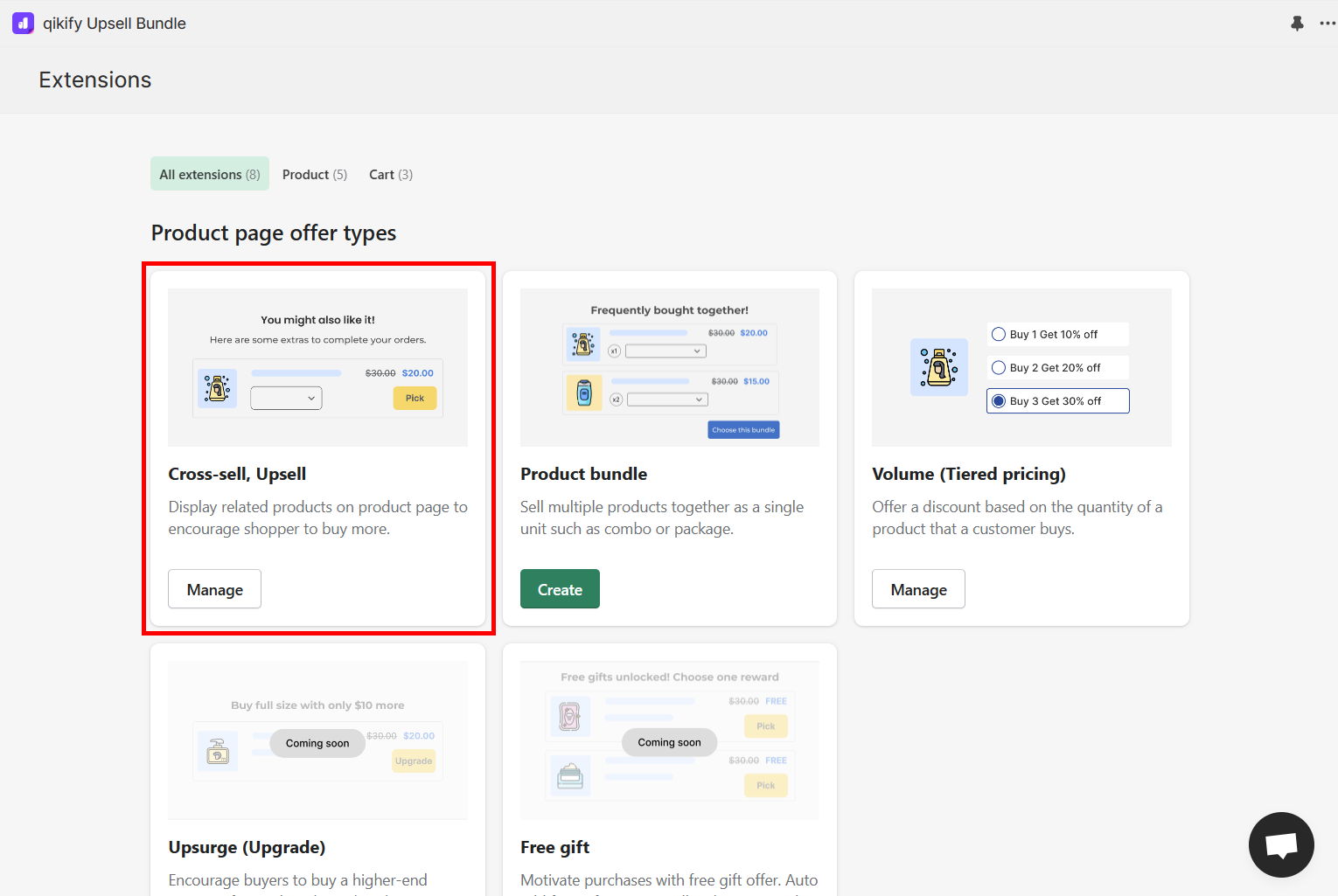This screenshot has width=1338, height=896.
Task: Click the Choose this bundle button
Action: 743,429
